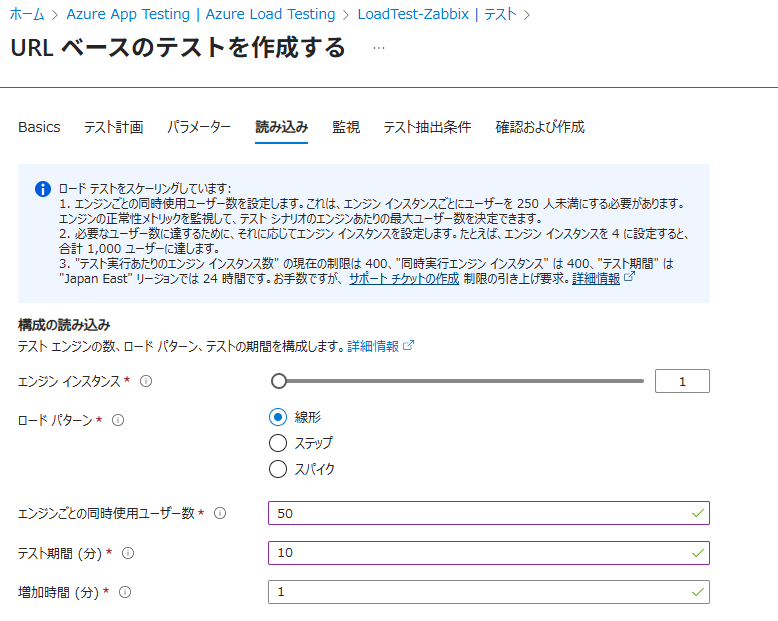Viewport: 778px width, 621px height.
Task: Navigate to ホーム in the breadcrumb
Action: coord(27,14)
